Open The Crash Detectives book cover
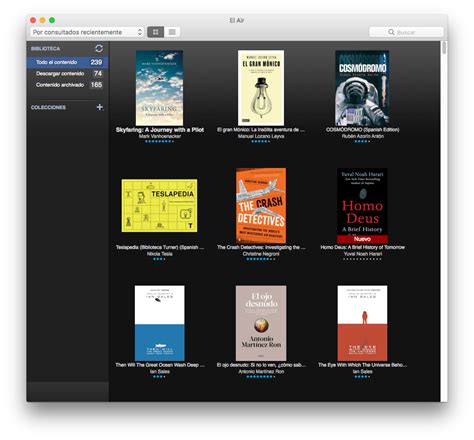The height and width of the screenshot is (440, 474). pyautogui.click(x=261, y=206)
